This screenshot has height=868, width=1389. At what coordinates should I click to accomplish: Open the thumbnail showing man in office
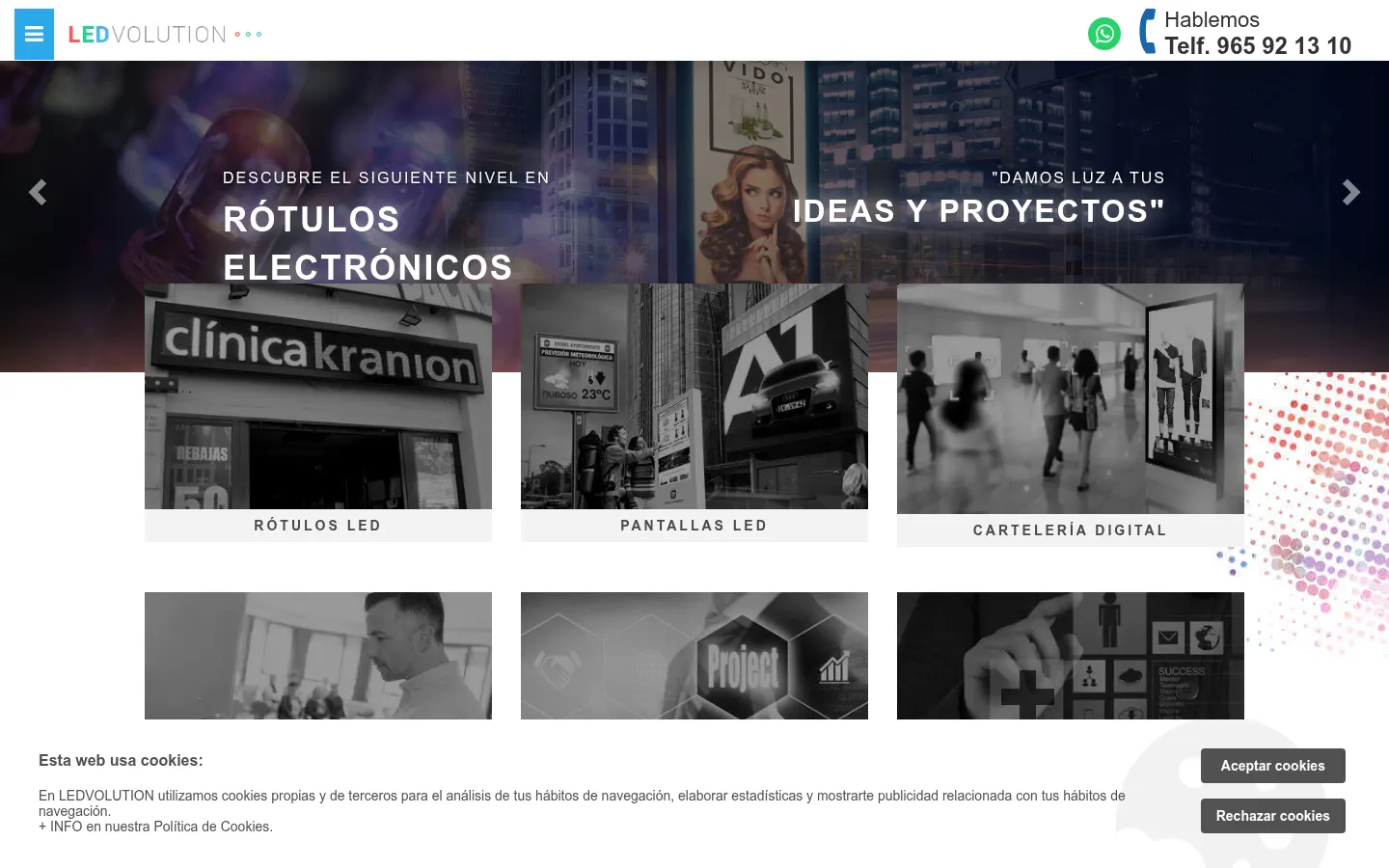318,656
